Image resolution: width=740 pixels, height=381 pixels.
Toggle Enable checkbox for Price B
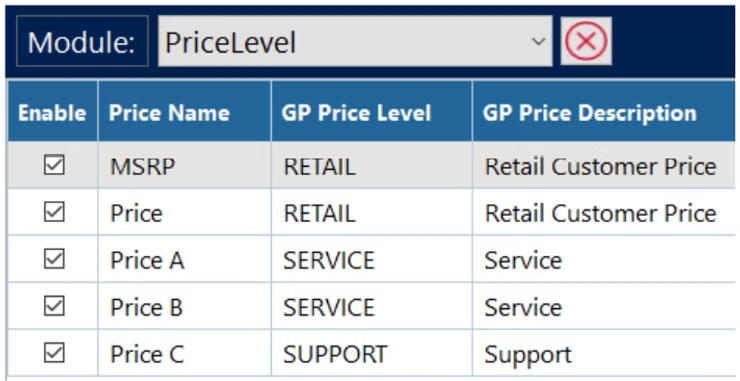54,306
